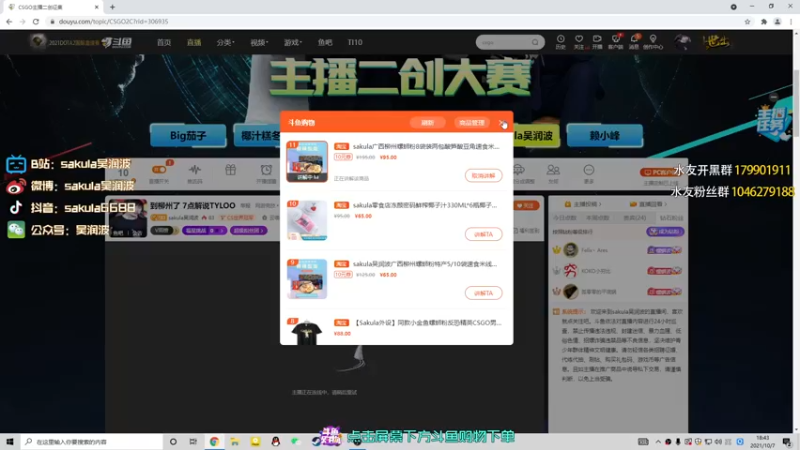Open QQ penguin icon on the taskbar

(x=276, y=441)
